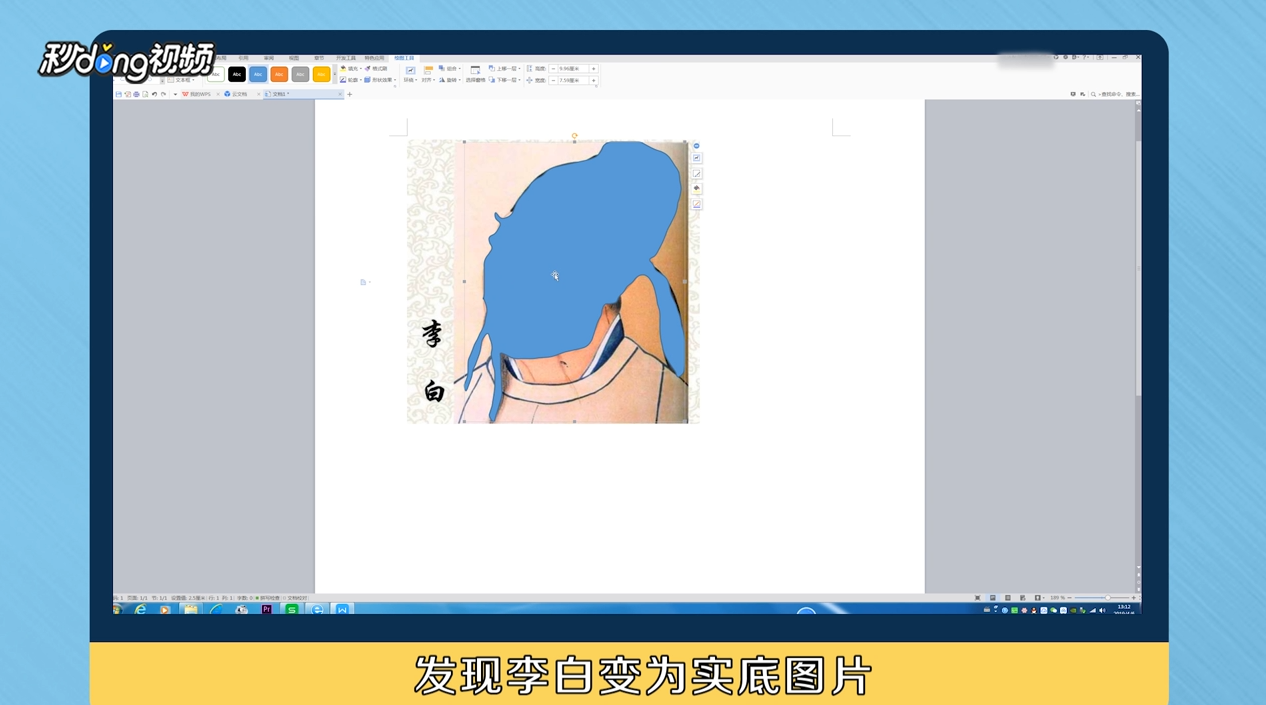1266x705 pixels.
Task: Apply the yellow Abc shape style
Action: (x=321, y=74)
